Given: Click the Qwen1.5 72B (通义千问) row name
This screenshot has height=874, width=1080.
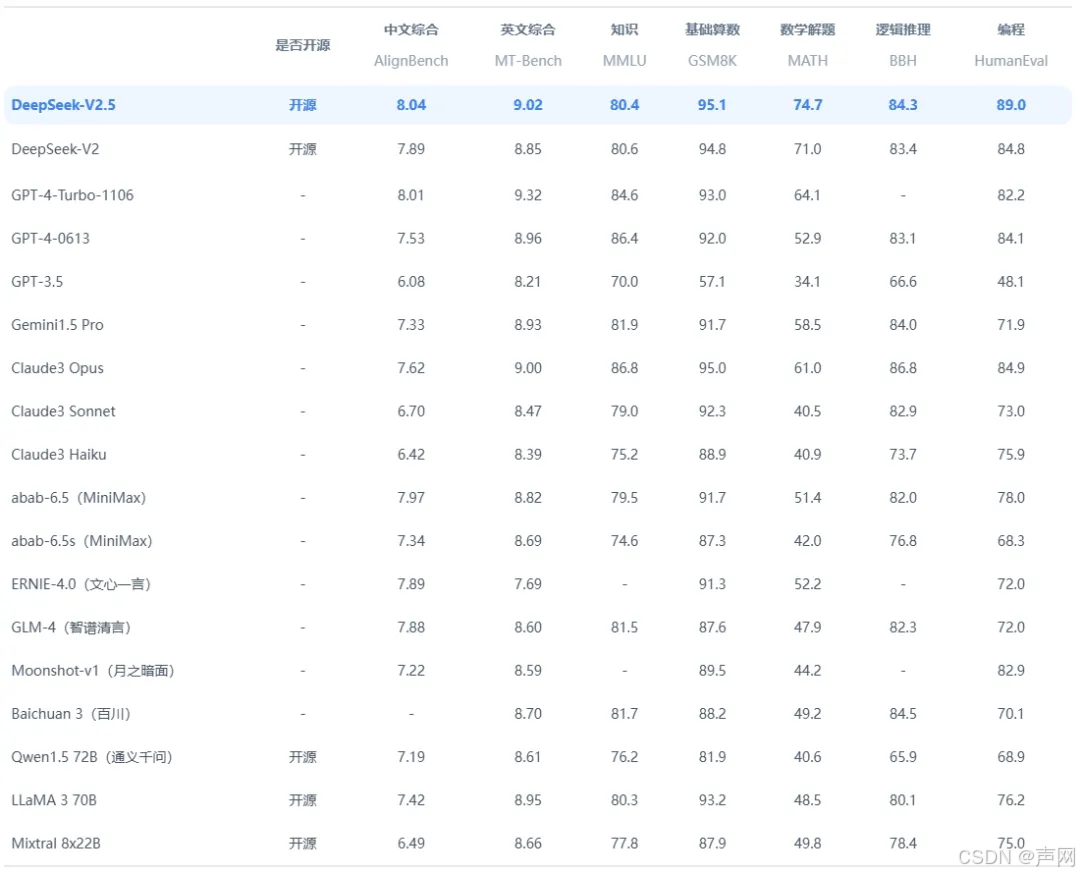Looking at the screenshot, I should coord(92,758).
